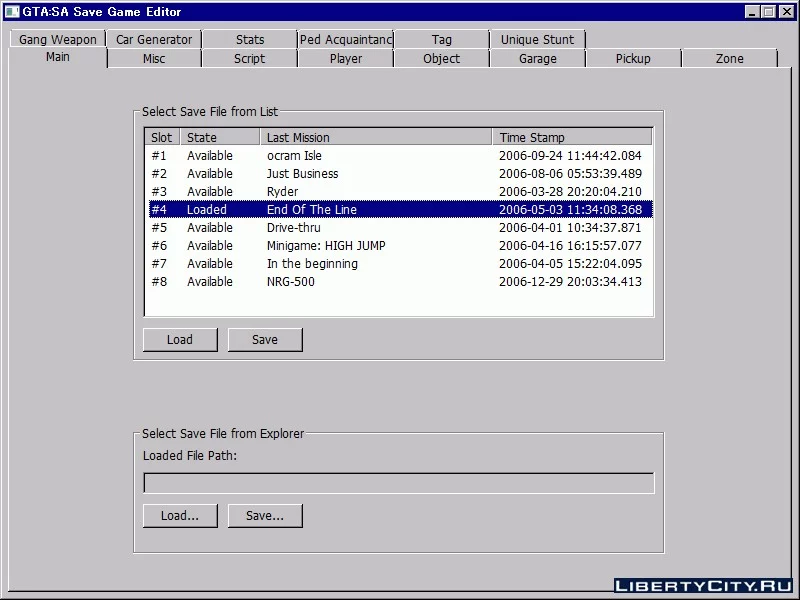Click timestamp '2006-08-06 05:53:39.489'

click(x=570, y=173)
